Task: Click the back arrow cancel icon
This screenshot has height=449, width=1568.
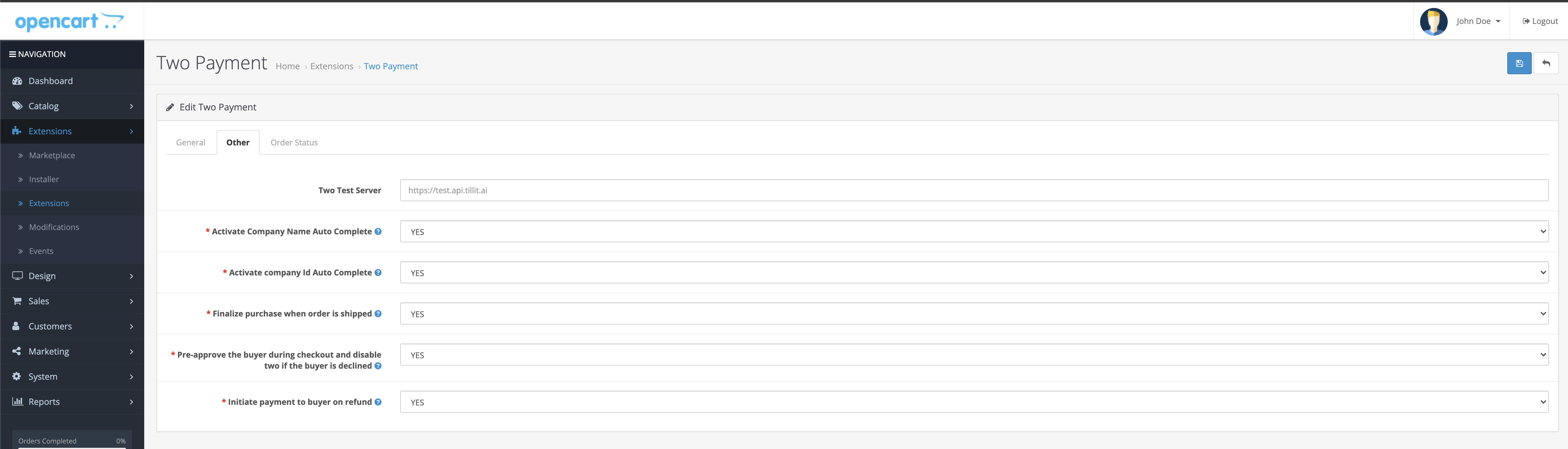Action: tap(1546, 63)
